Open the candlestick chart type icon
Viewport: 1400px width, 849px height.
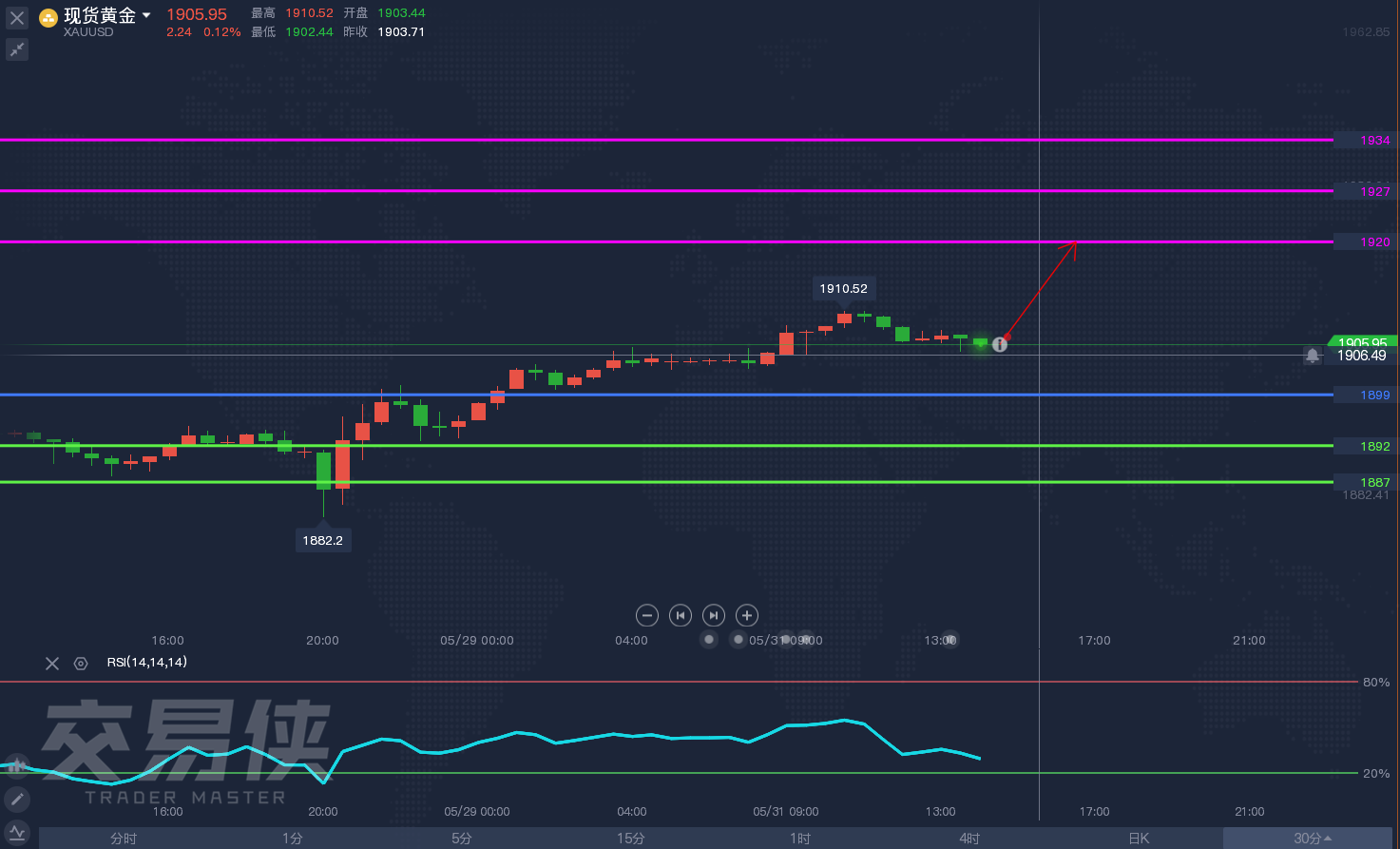17,765
